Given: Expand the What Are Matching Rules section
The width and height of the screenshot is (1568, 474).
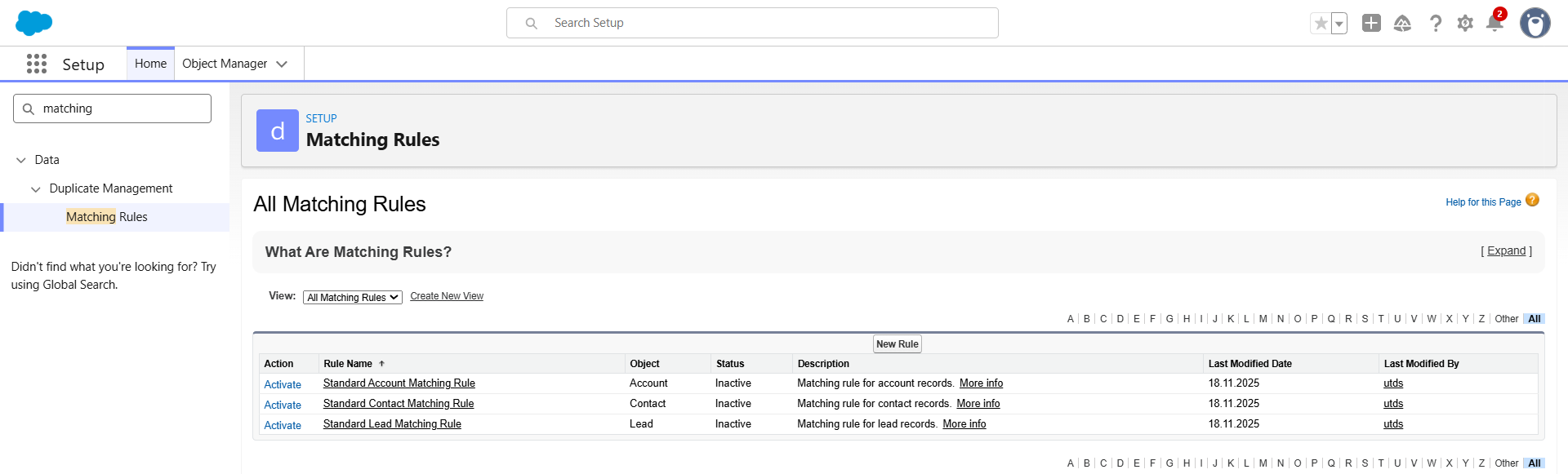Looking at the screenshot, I should pos(1506,251).
